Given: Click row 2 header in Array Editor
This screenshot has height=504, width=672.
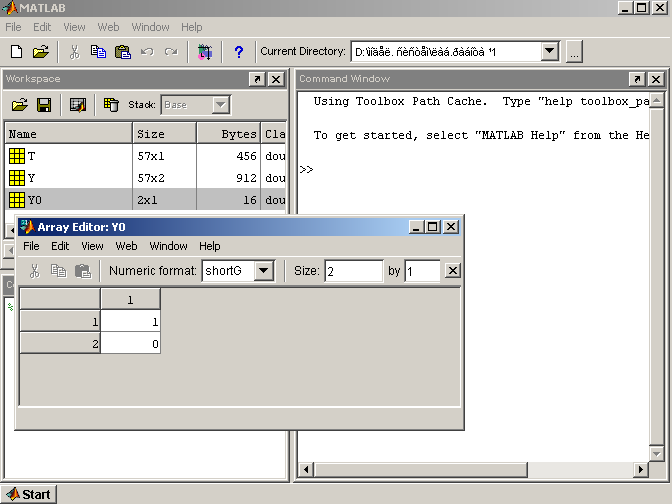Looking at the screenshot, I should click(x=60, y=343).
